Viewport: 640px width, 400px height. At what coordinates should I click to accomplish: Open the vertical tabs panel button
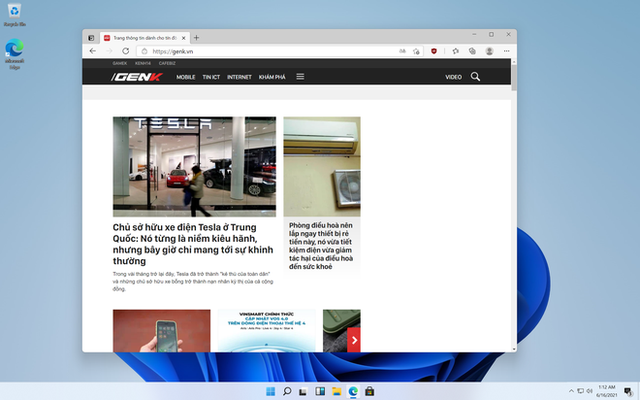coord(91,38)
